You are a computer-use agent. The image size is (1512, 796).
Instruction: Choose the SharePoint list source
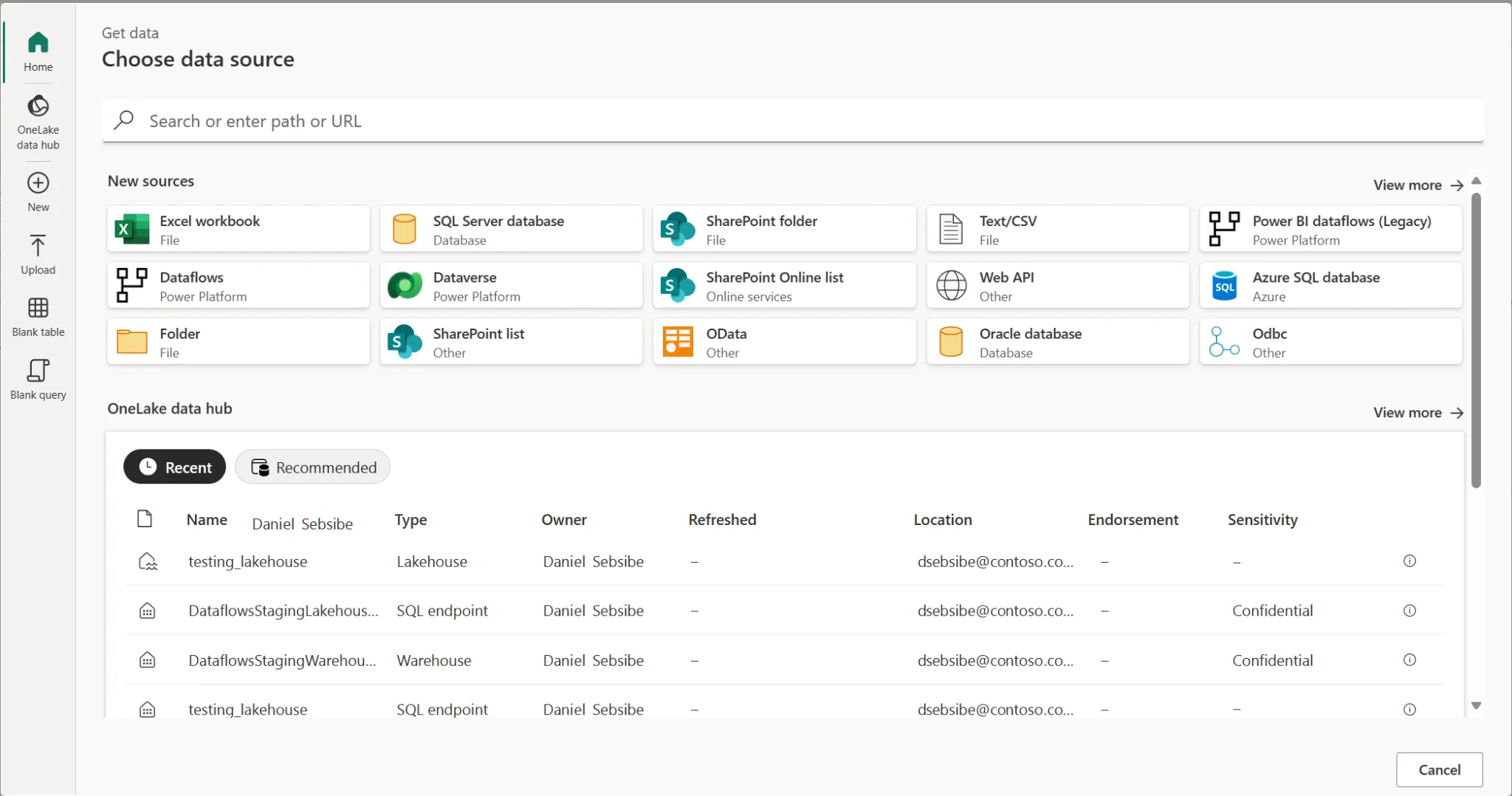tap(512, 342)
